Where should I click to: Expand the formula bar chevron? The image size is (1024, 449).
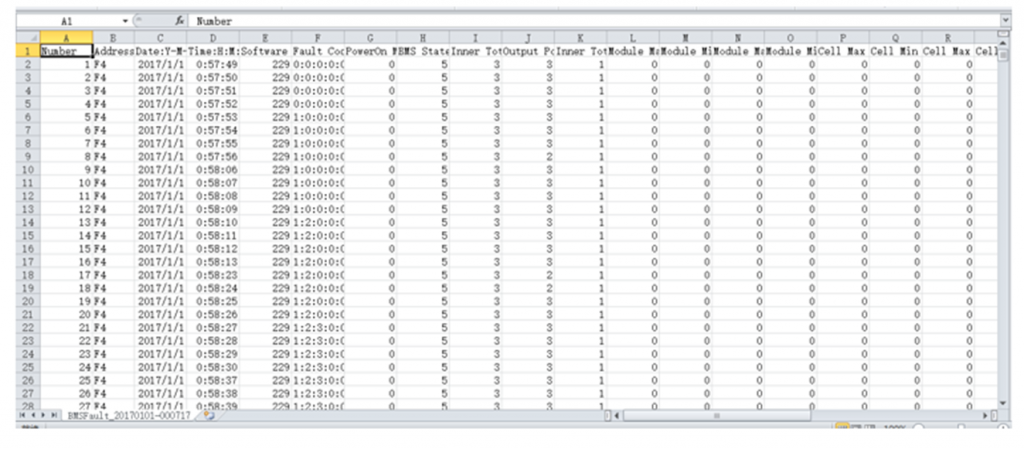(x=1004, y=22)
